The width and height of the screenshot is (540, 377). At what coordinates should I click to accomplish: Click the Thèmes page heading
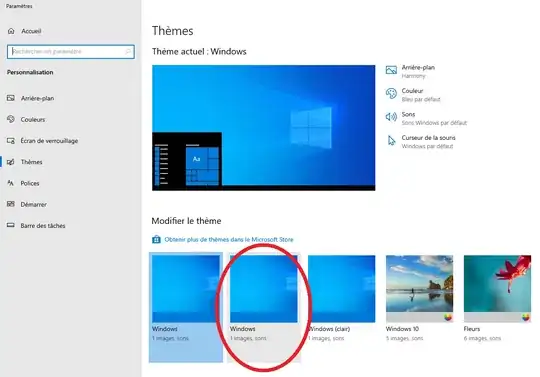coord(173,31)
